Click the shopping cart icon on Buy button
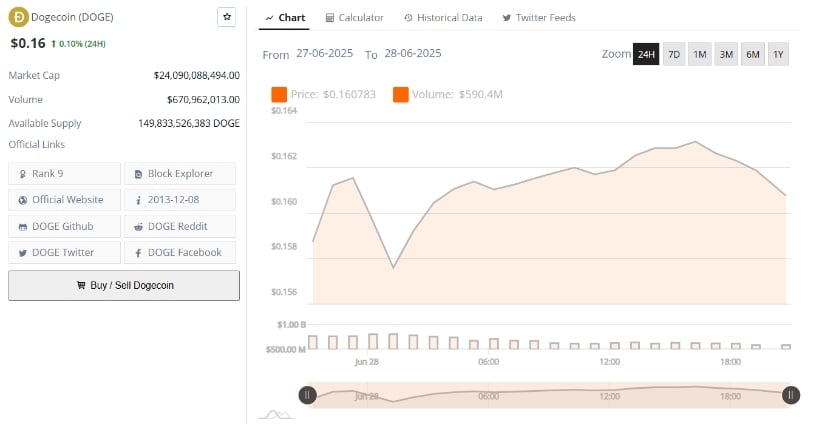 point(81,285)
